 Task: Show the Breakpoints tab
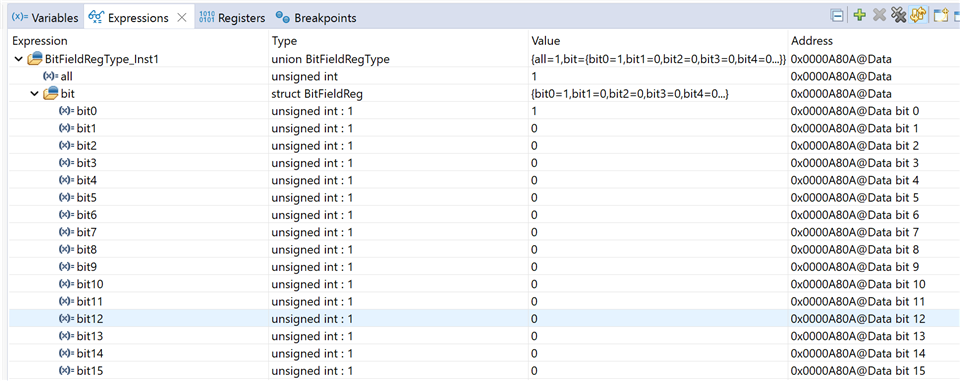coord(315,18)
